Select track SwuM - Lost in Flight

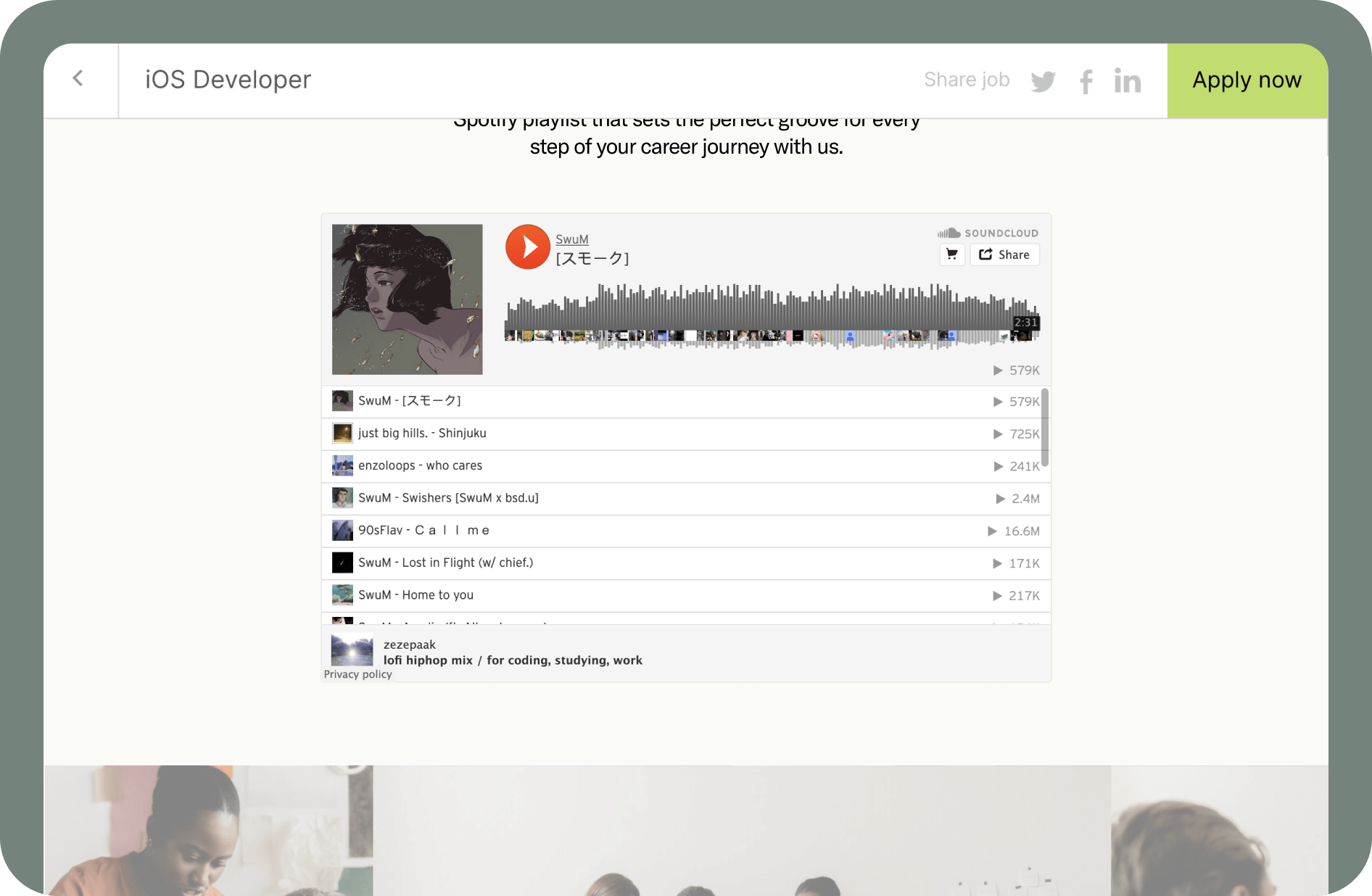(682, 563)
